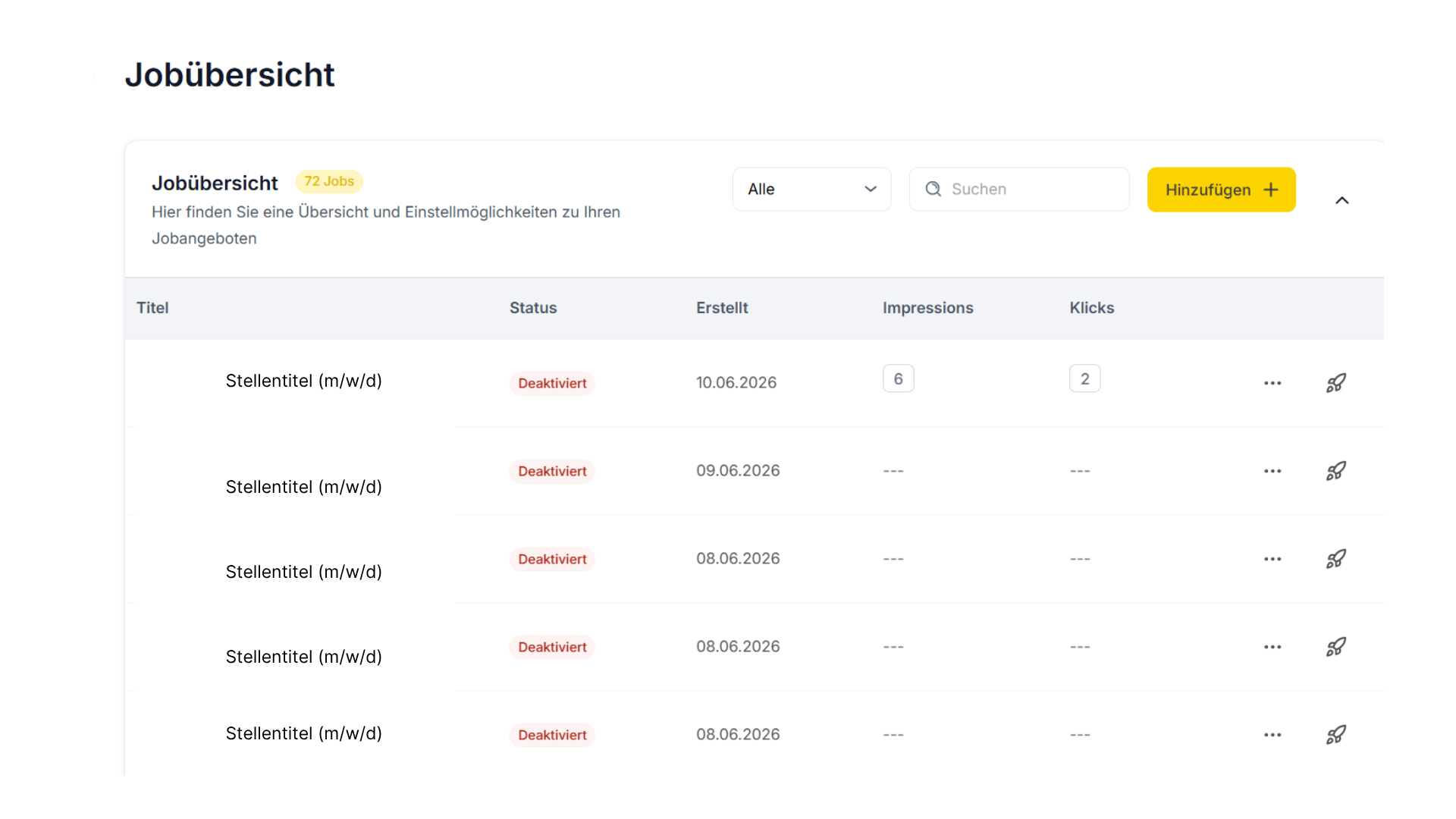Click the Deaktiviert badge of the 10.06.2026 job
The width and height of the screenshot is (1456, 819).
click(x=552, y=383)
